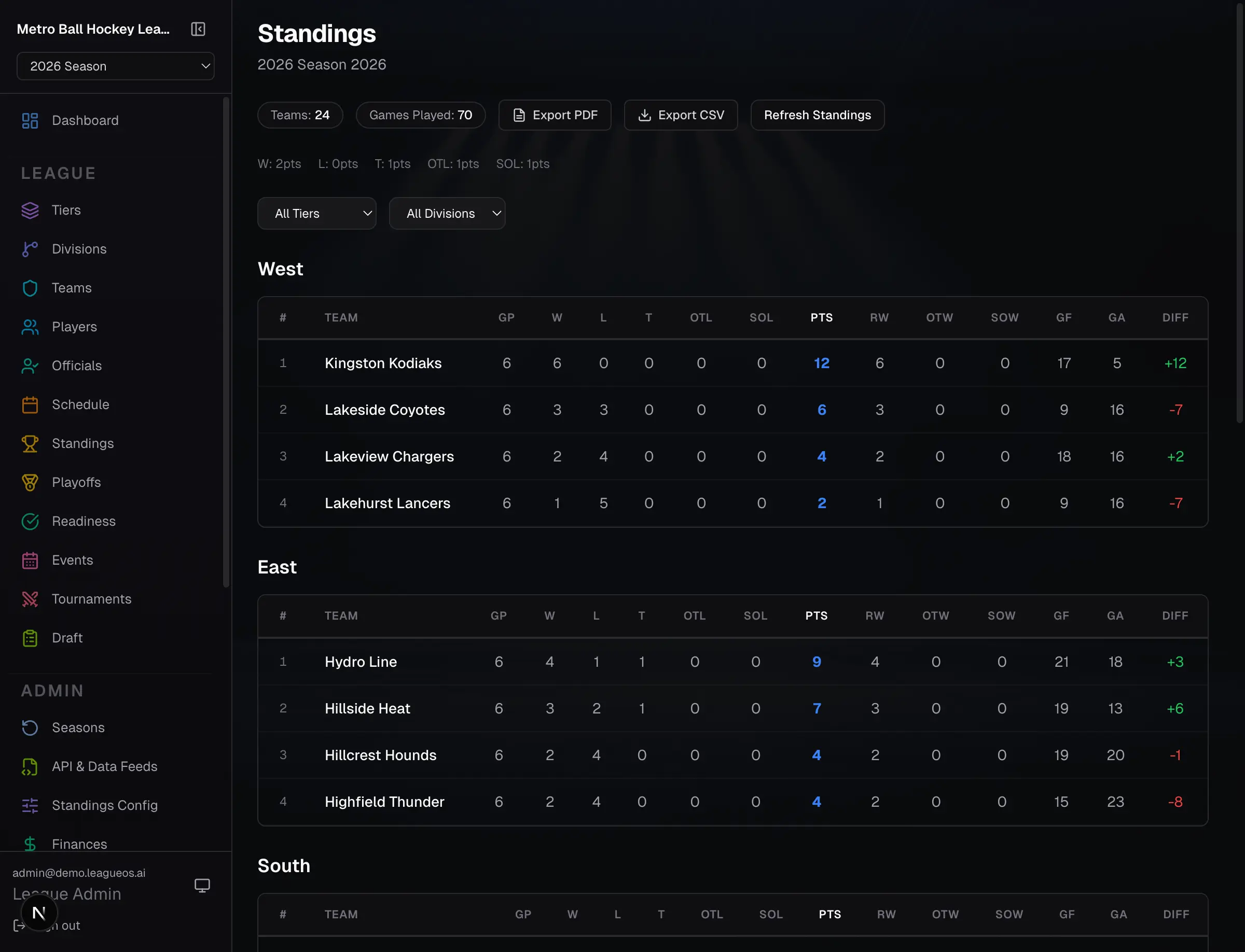This screenshot has height=952, width=1245.
Task: Open the All Divisions filter
Action: (447, 213)
